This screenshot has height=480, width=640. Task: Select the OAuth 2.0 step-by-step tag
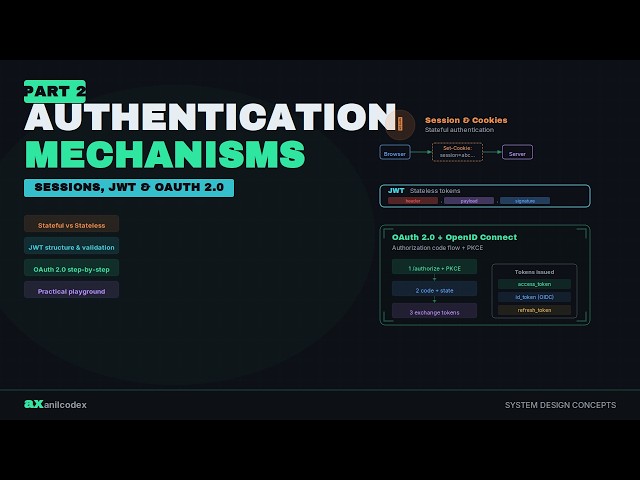[71, 269]
